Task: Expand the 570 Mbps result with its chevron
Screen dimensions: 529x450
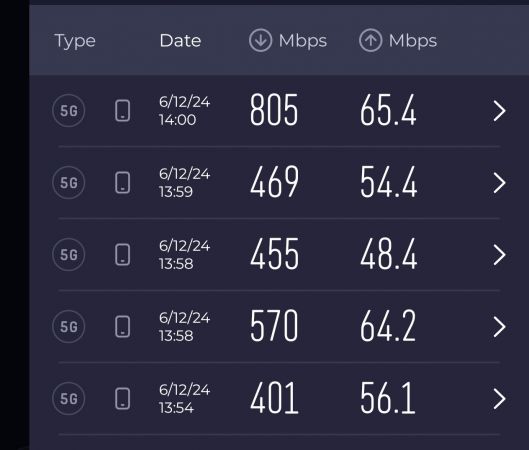Action: pos(499,327)
